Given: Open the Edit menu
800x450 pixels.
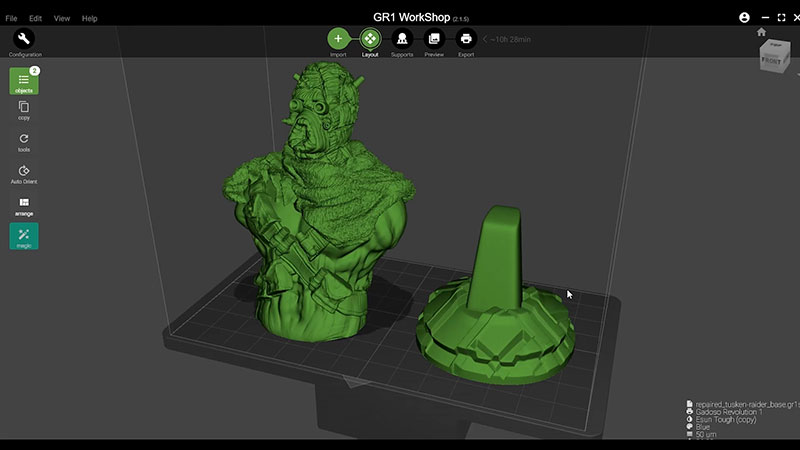Looking at the screenshot, I should click(x=36, y=18).
